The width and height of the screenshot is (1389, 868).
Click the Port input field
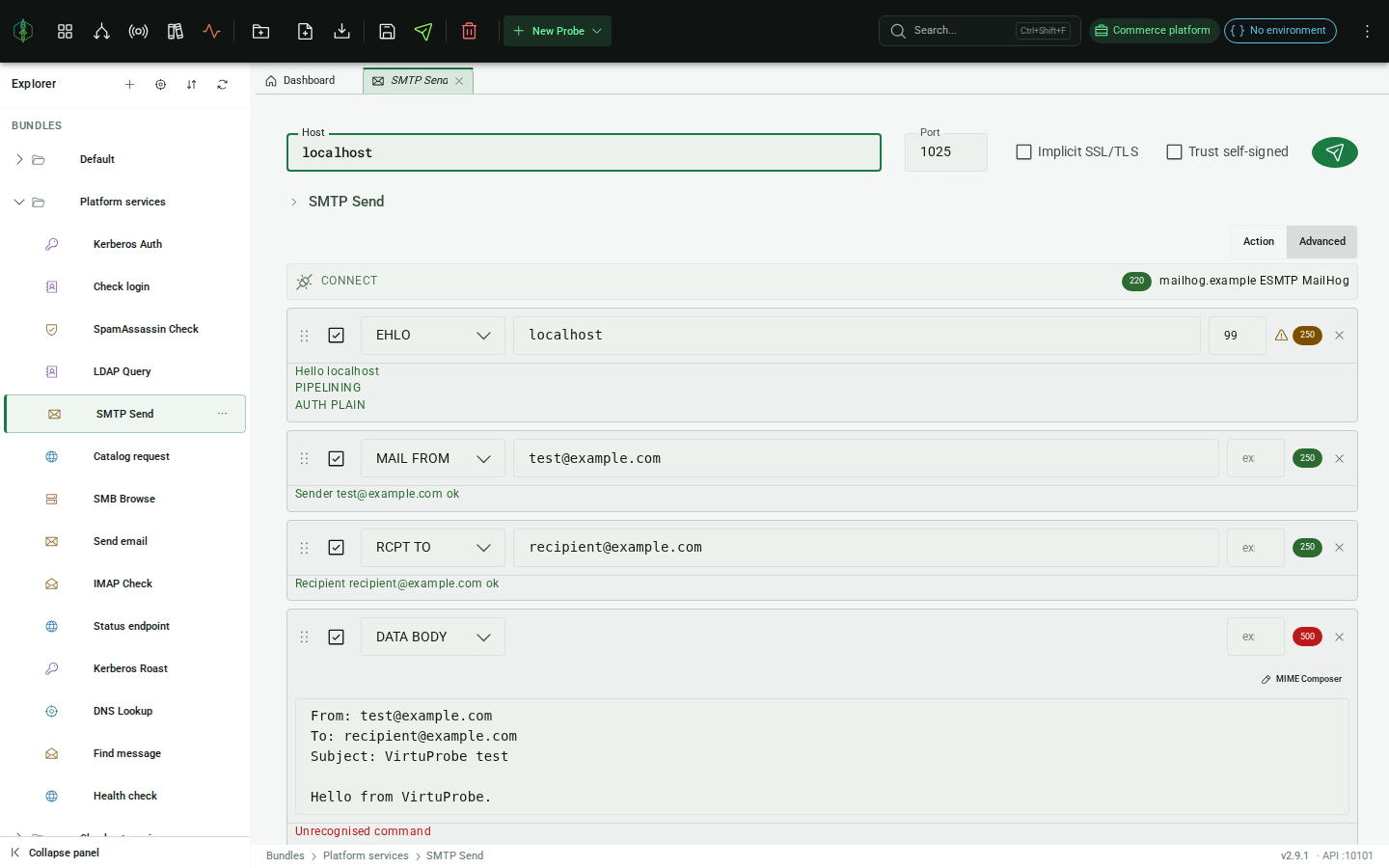pos(946,152)
